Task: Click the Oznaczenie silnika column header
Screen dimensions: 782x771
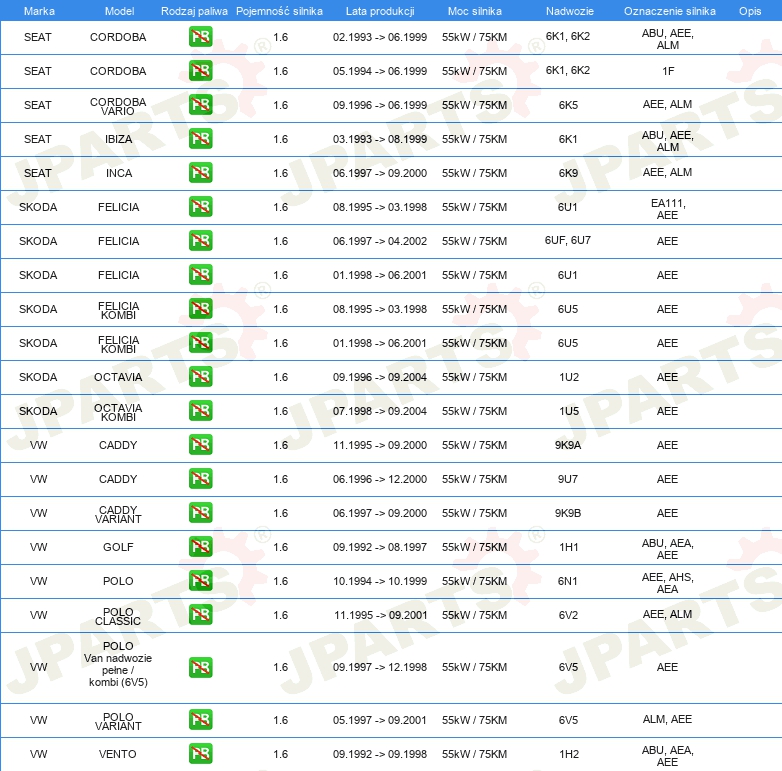Action: point(670,11)
